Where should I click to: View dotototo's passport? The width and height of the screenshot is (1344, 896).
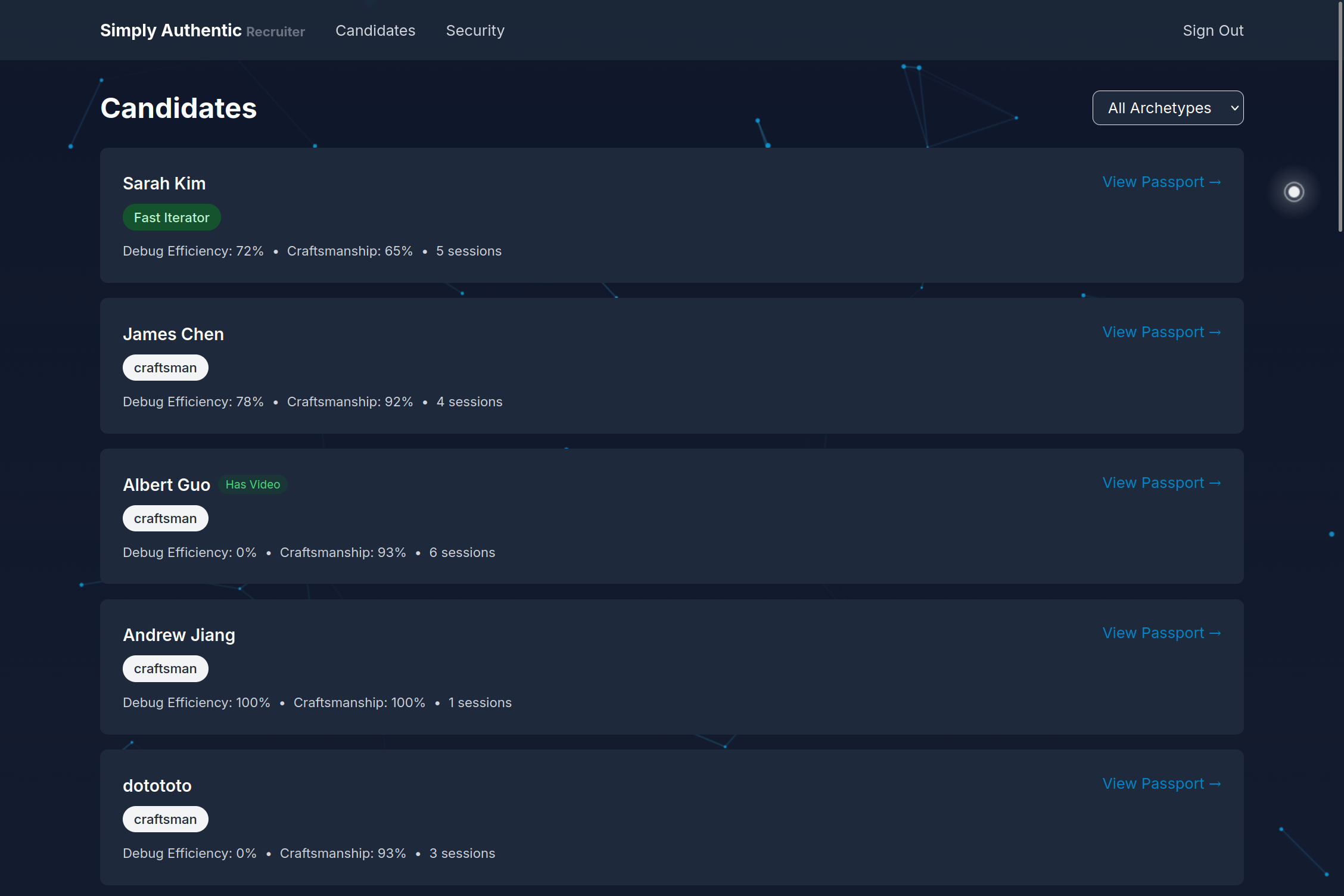[x=1161, y=783]
